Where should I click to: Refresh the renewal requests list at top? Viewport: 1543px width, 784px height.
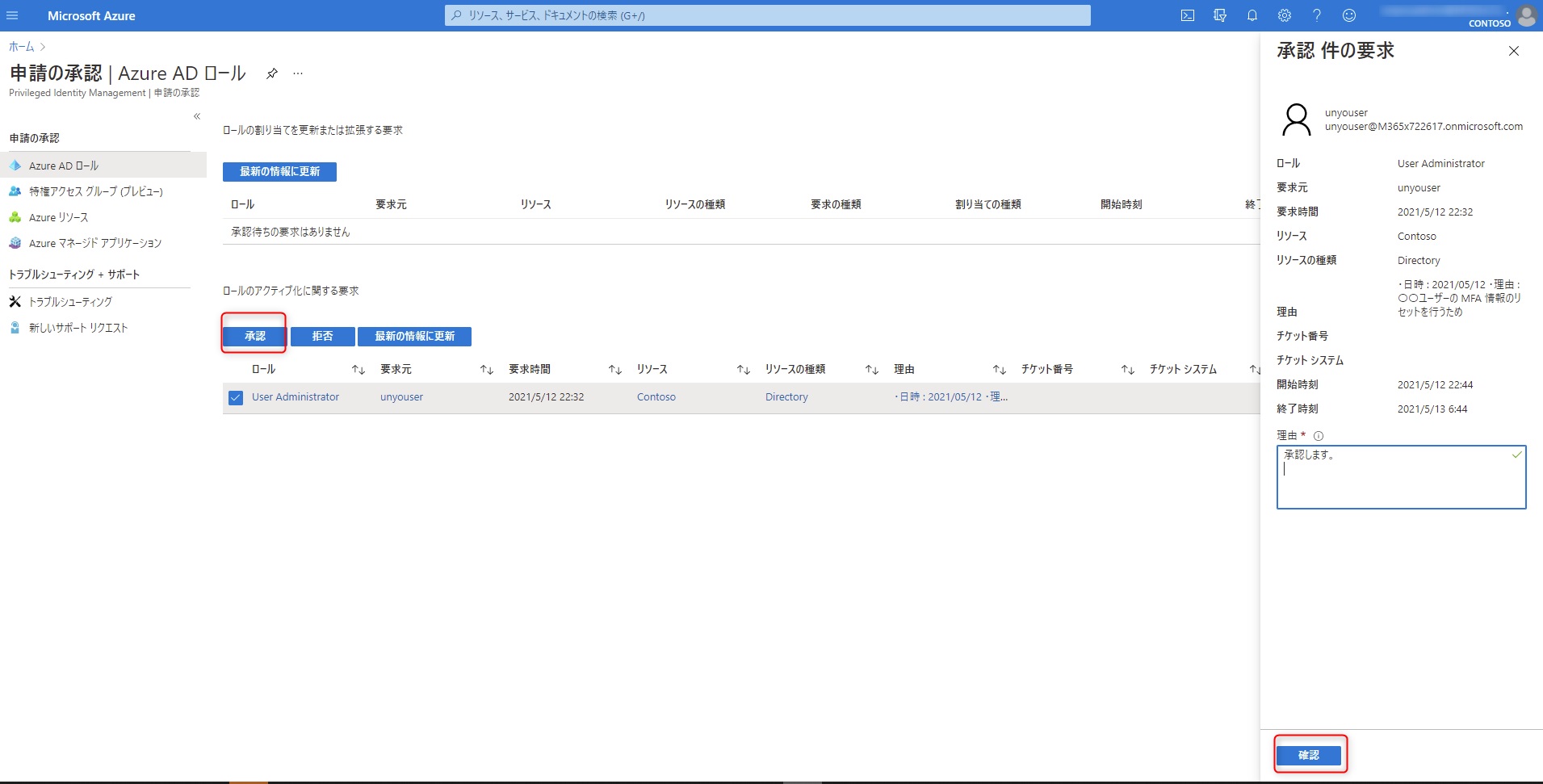[279, 171]
